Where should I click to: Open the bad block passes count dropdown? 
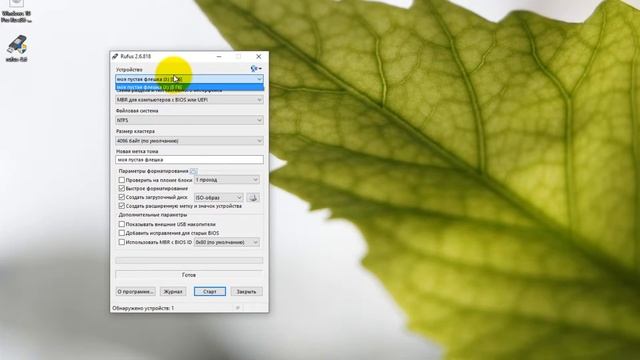(227, 180)
